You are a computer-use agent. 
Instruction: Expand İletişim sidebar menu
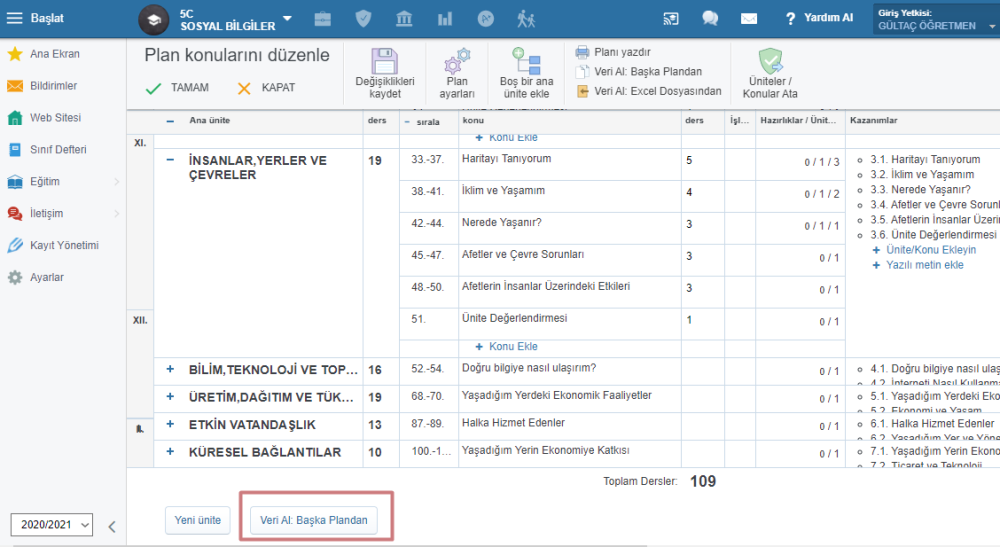[x=62, y=214]
